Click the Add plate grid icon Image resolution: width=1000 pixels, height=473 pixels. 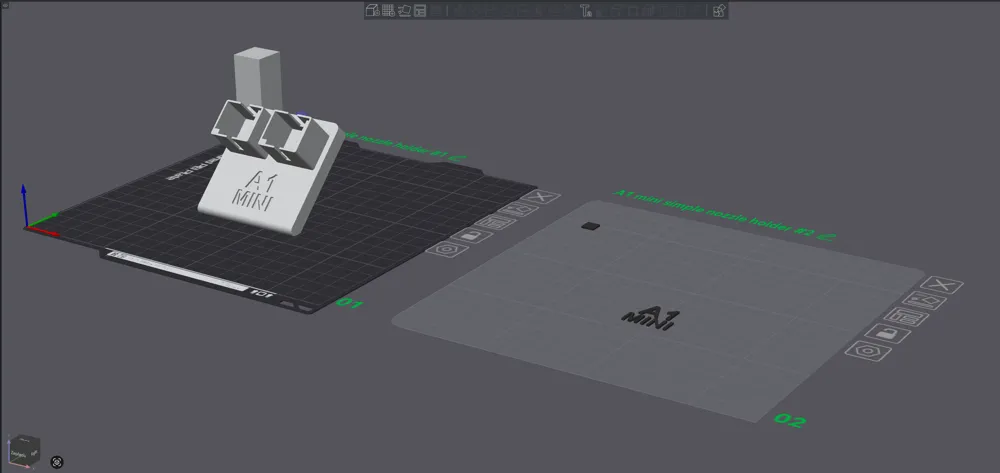click(x=388, y=10)
